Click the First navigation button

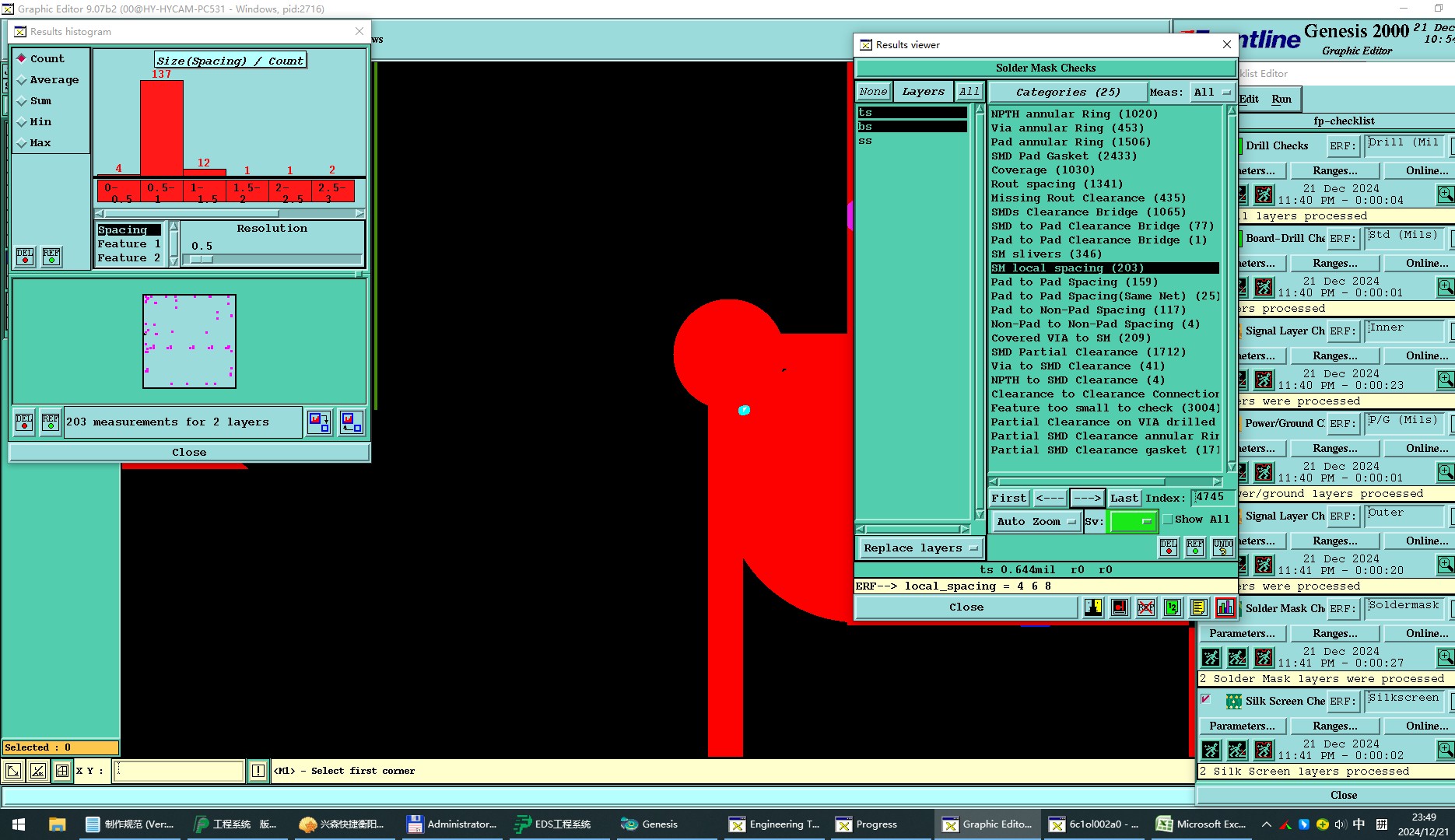point(1009,498)
